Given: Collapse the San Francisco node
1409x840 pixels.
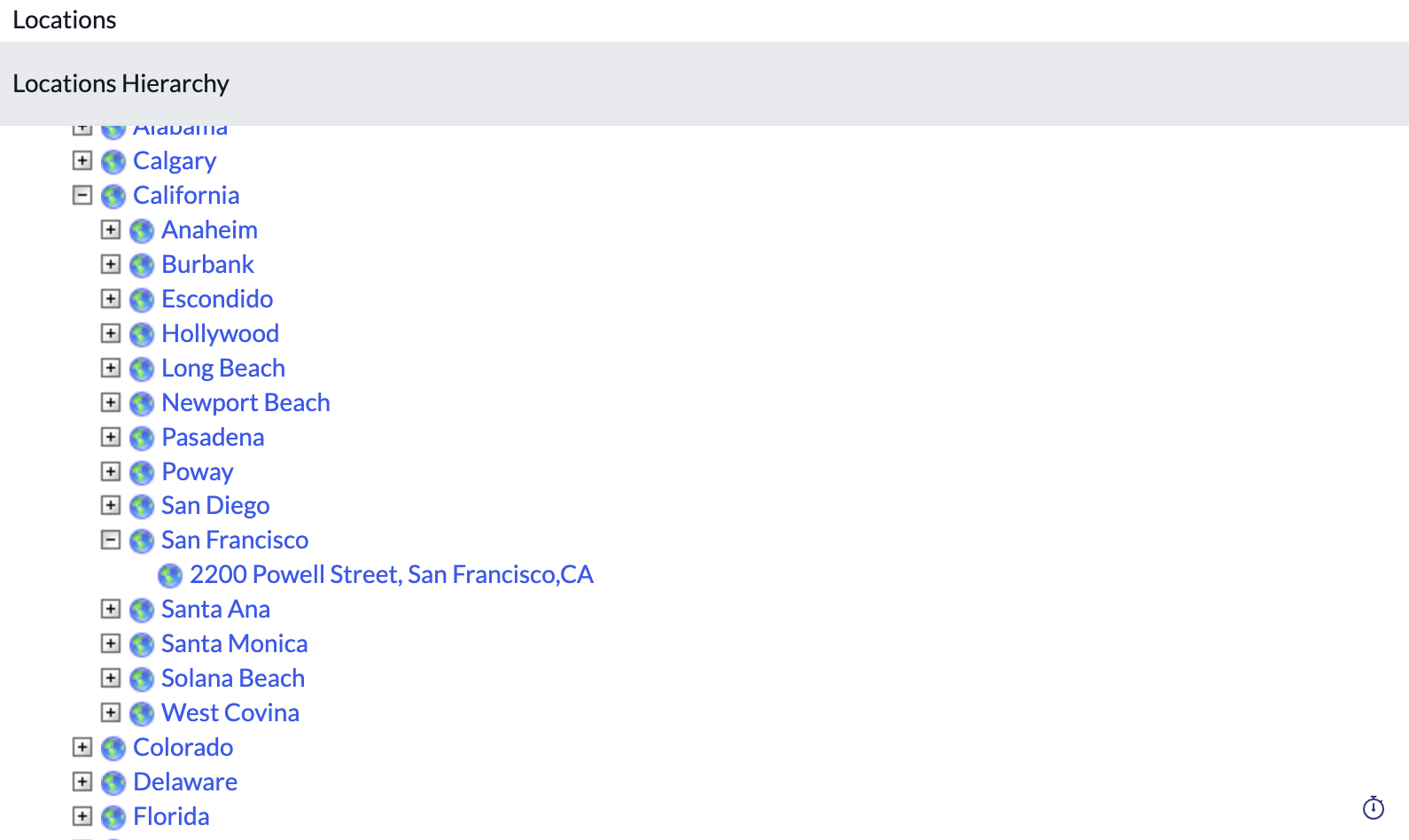Looking at the screenshot, I should [x=111, y=540].
